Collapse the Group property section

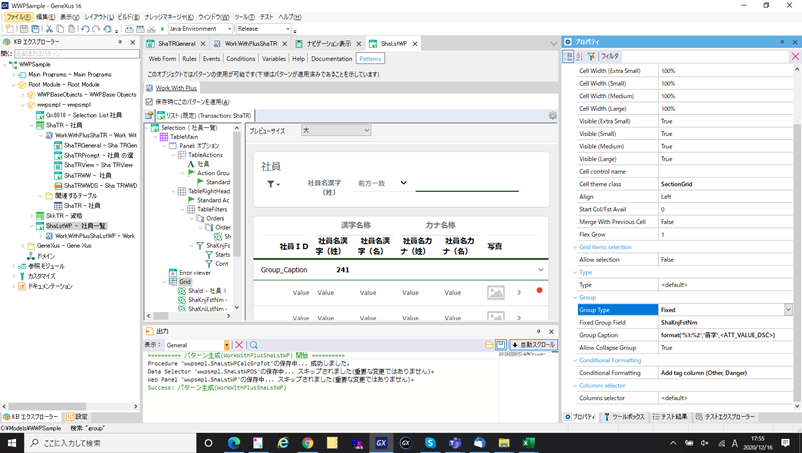coord(575,298)
